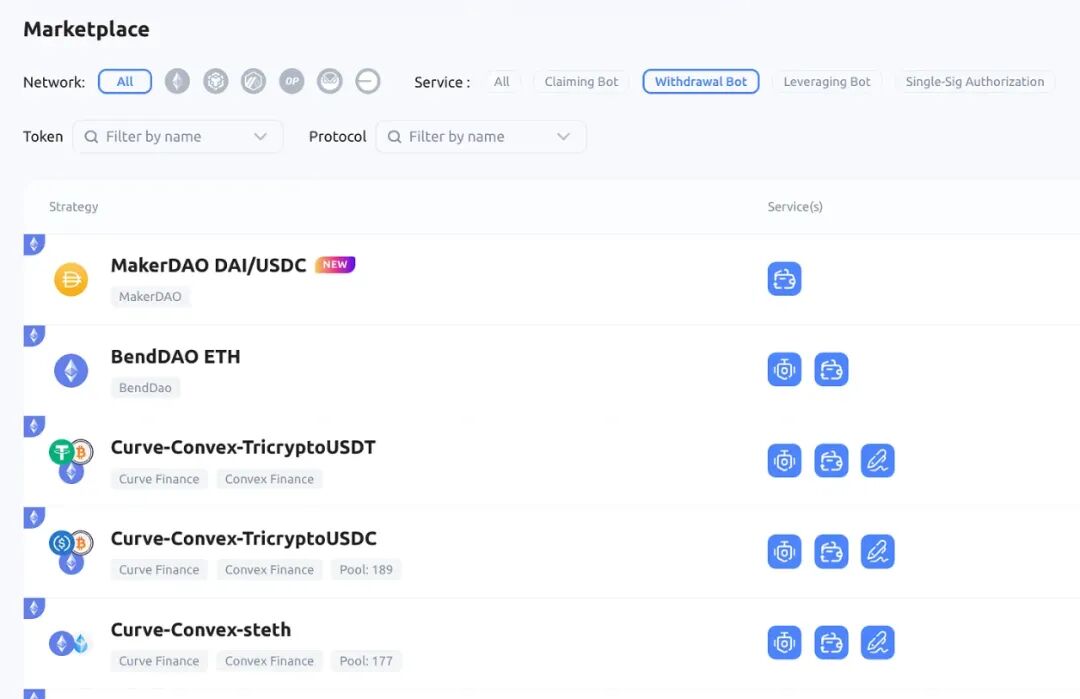Click TricryptoUSDT signature service icon
The height and width of the screenshot is (699, 1080).
point(878,461)
